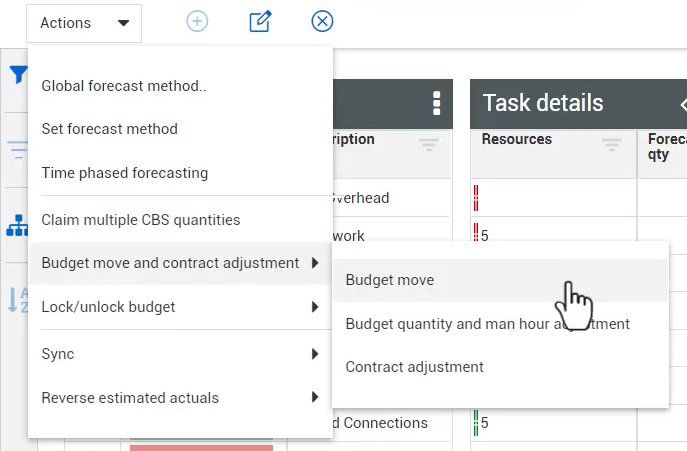Viewport: 687px width, 451px height.
Task: Click the edit pencil icon in toolbar
Action: 260,21
